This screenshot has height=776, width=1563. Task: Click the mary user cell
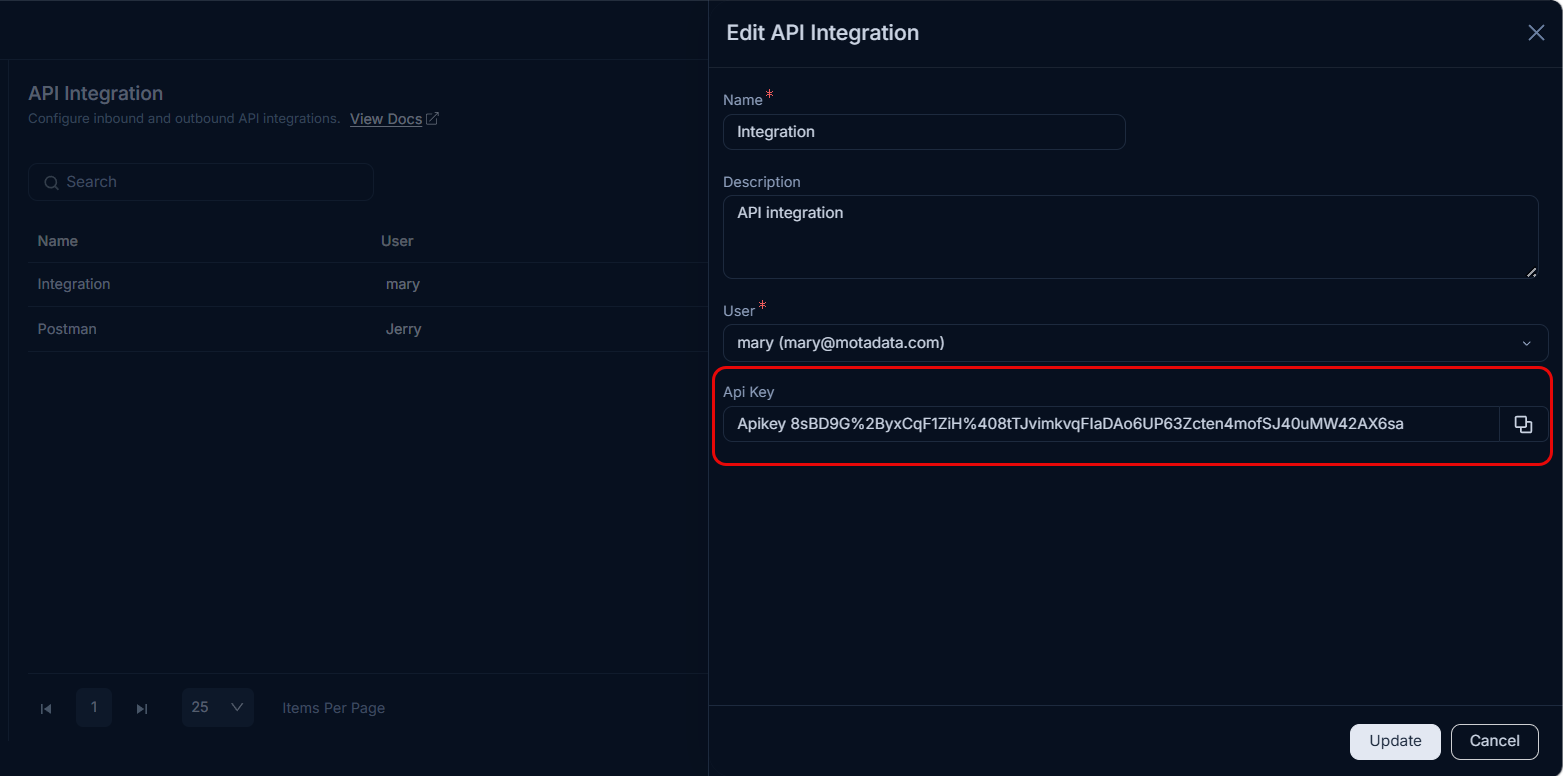[403, 284]
